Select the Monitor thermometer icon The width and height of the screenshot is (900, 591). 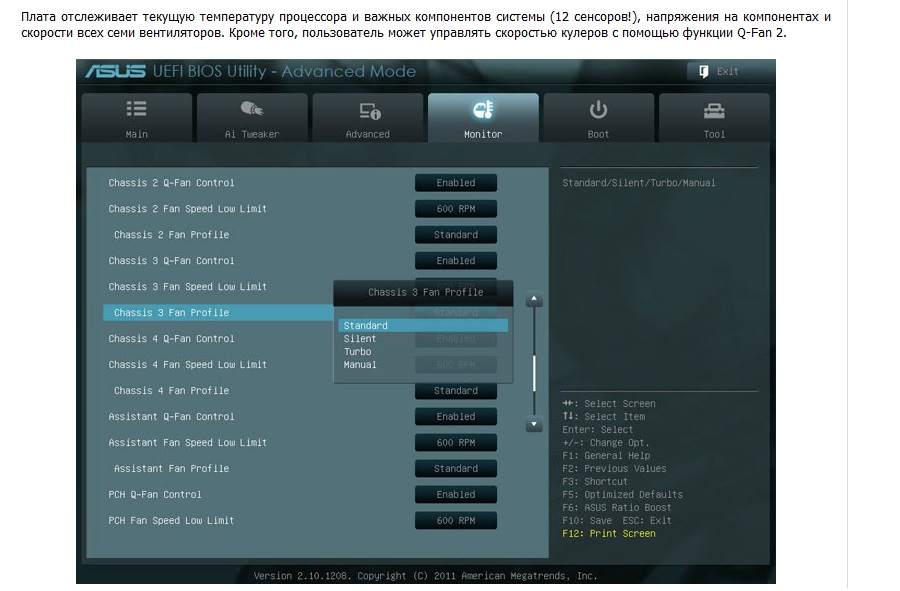pyautogui.click(x=483, y=110)
